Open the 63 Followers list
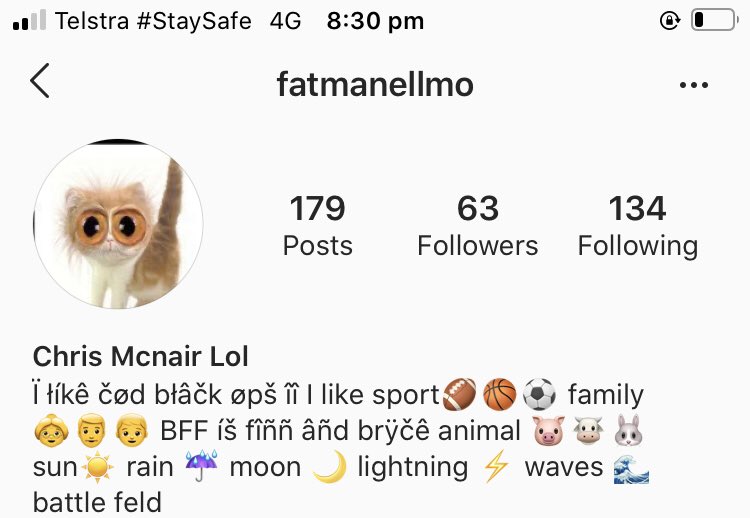This screenshot has height=518, width=750. pyautogui.click(x=477, y=225)
